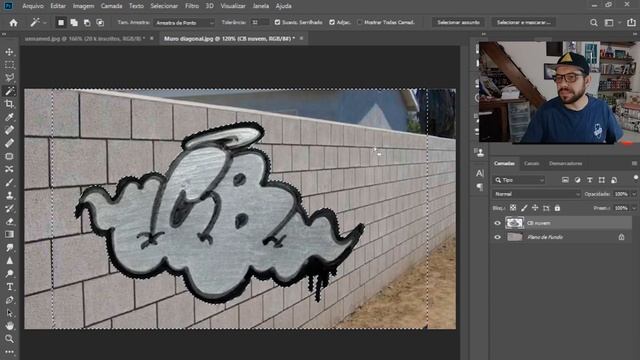
Task: Click the Home icon in options bar
Action: tap(13, 23)
